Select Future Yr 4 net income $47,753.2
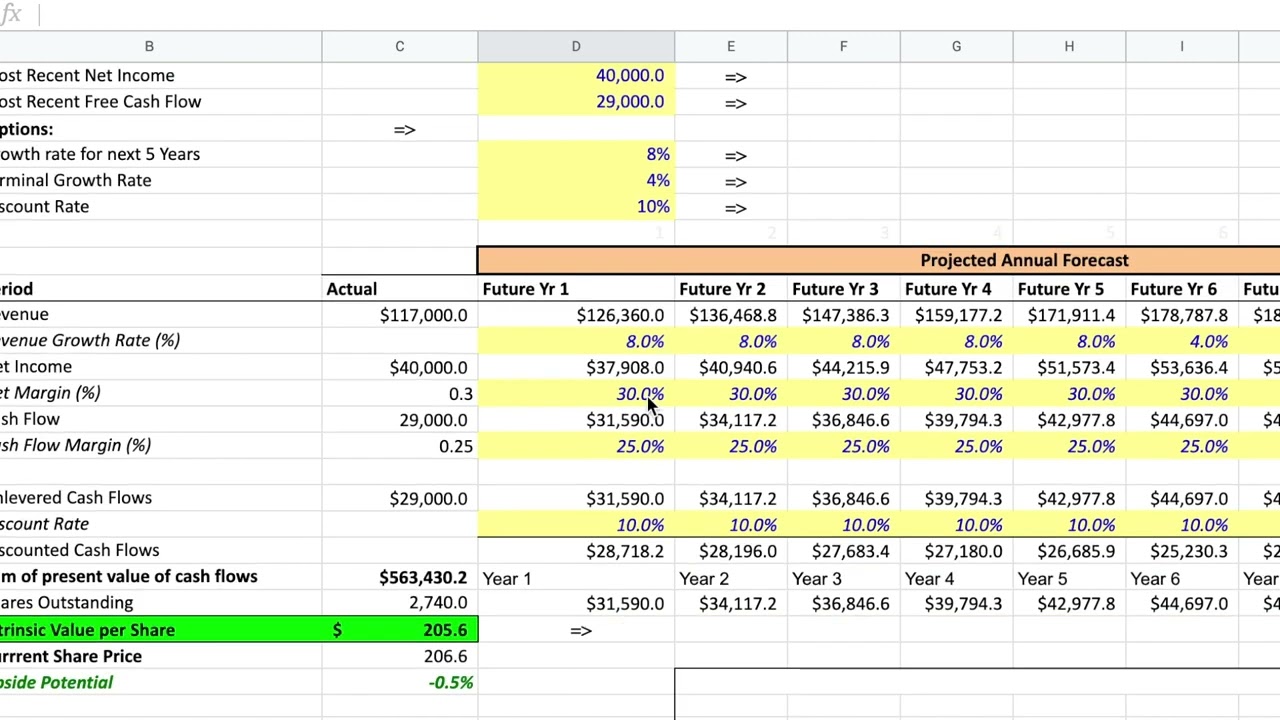 pos(956,367)
